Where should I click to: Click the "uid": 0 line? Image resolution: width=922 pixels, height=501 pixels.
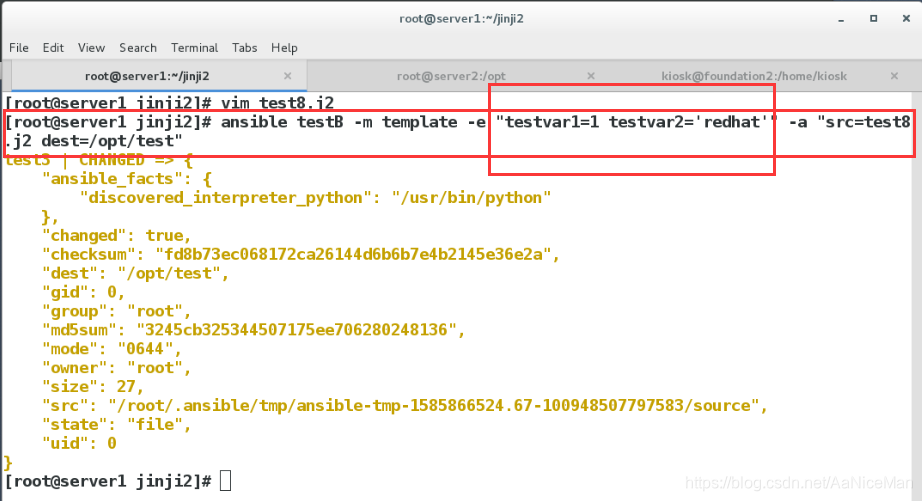click(x=79, y=443)
